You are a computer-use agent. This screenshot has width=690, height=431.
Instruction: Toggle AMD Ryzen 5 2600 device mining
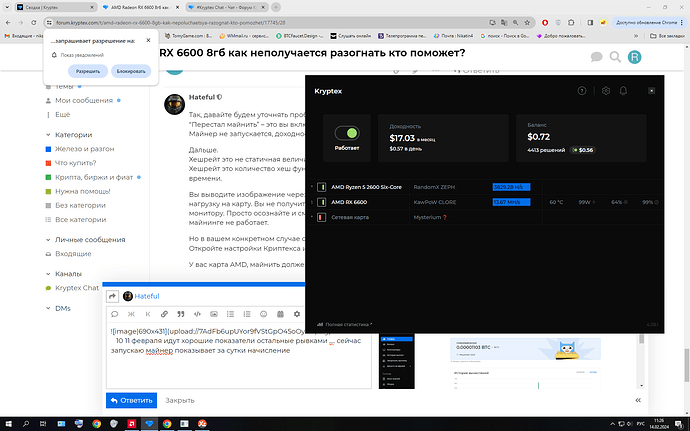[322, 187]
